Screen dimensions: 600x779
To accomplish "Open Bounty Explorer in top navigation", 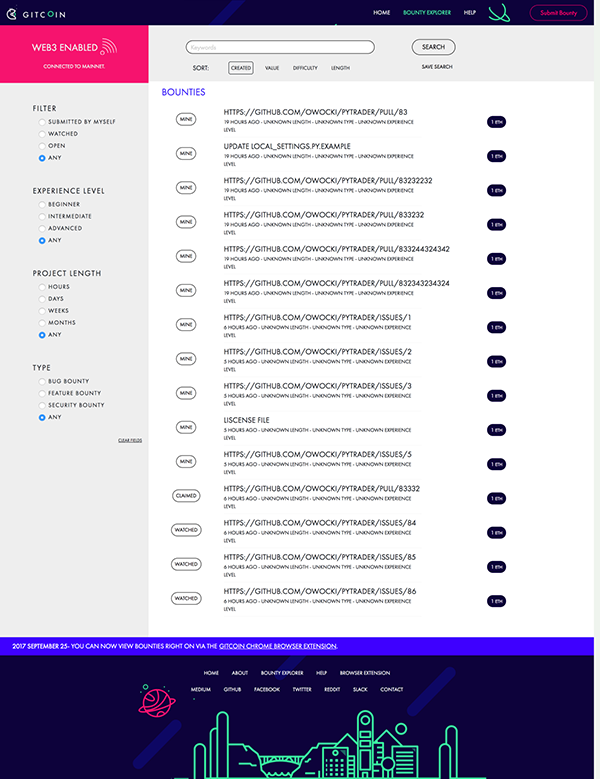I will 427,12.
